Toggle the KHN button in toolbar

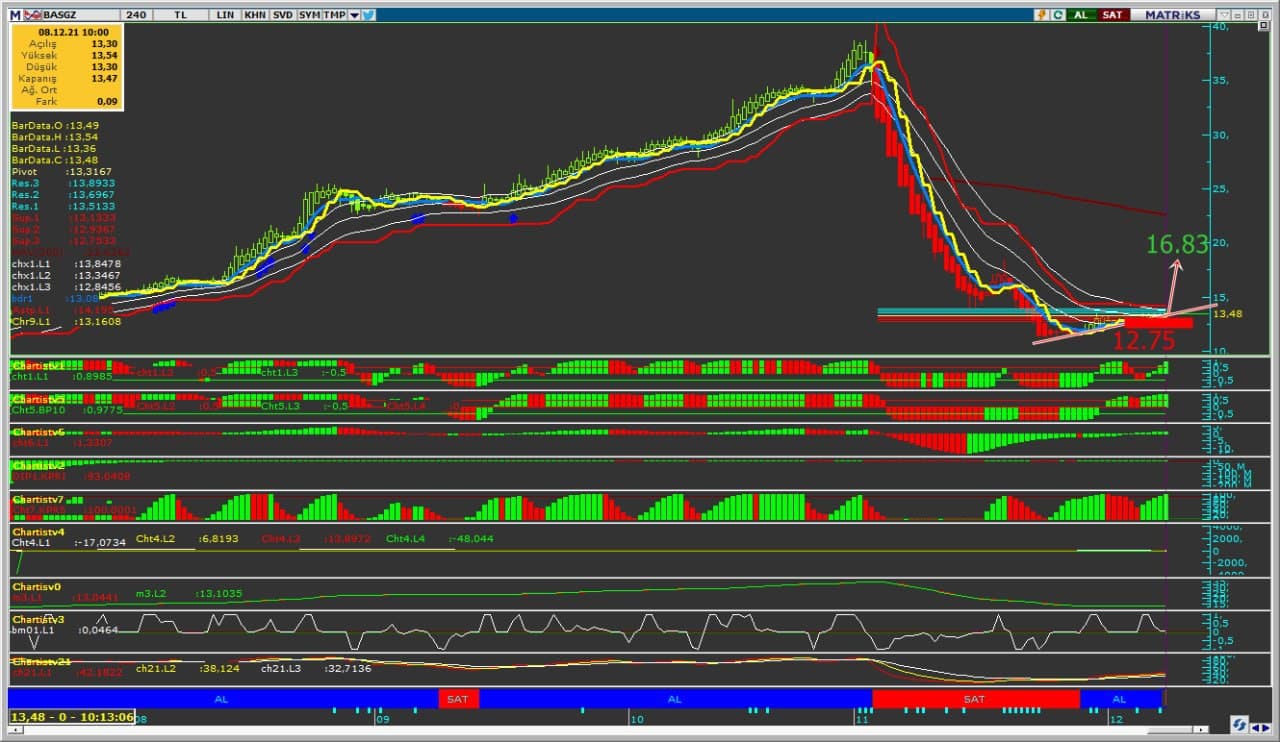tap(255, 15)
